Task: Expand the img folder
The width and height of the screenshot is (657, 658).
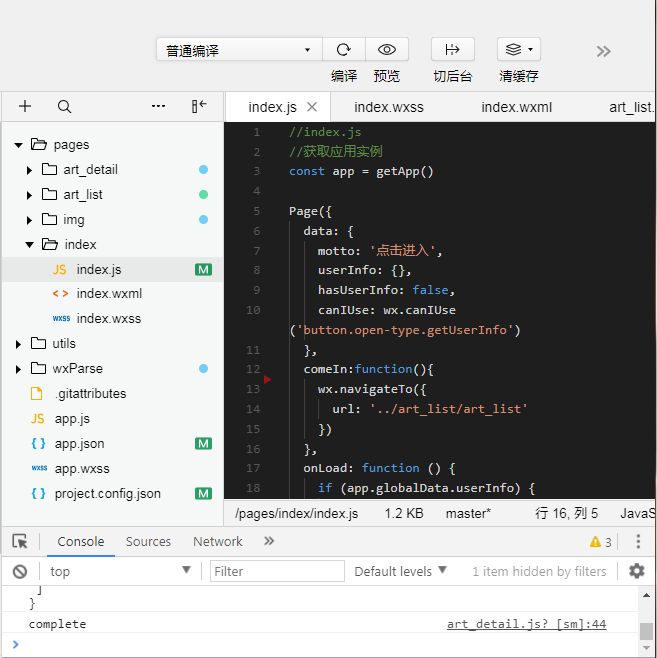Action: [29, 220]
